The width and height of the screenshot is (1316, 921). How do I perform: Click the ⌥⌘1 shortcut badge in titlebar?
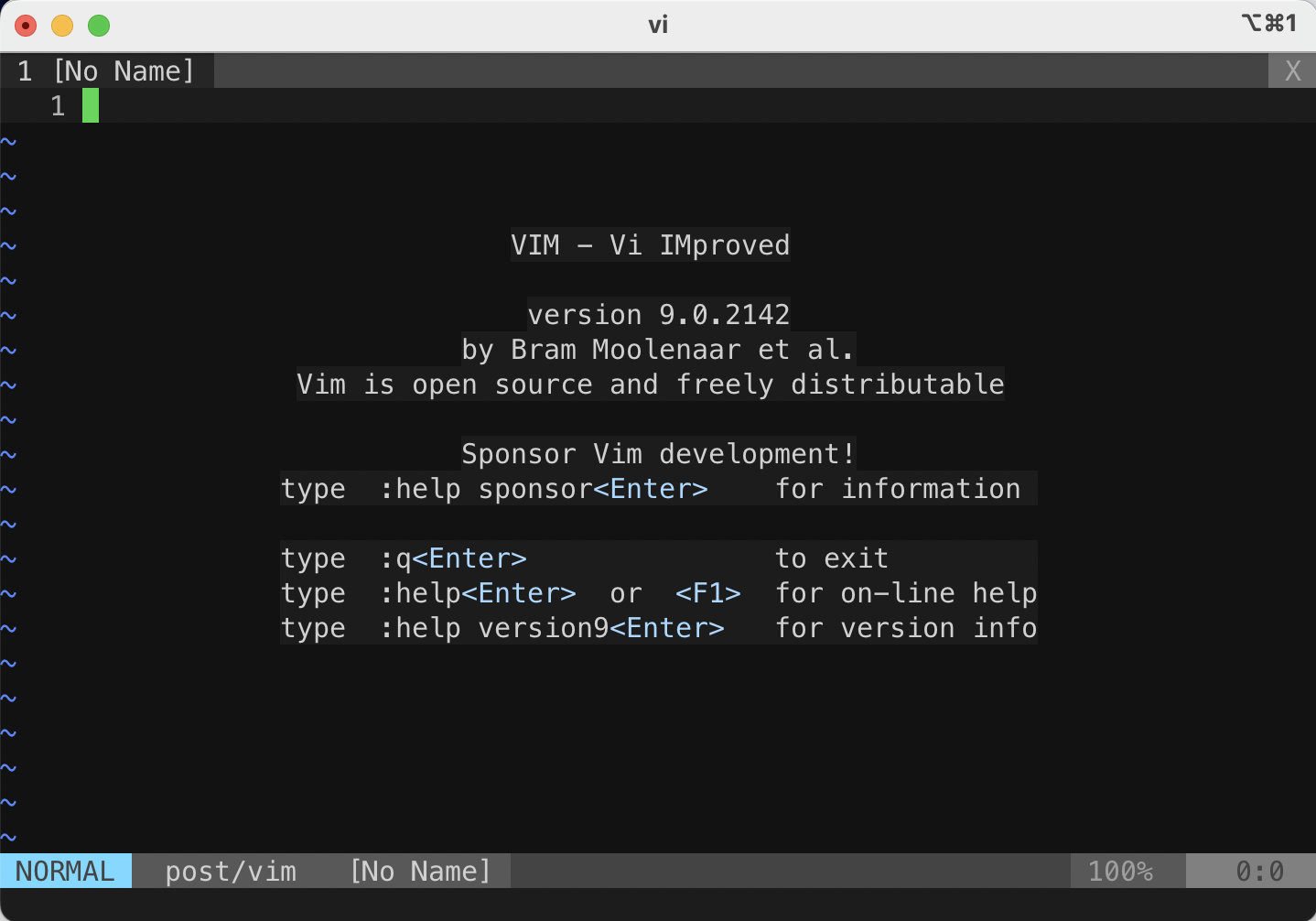[1270, 24]
